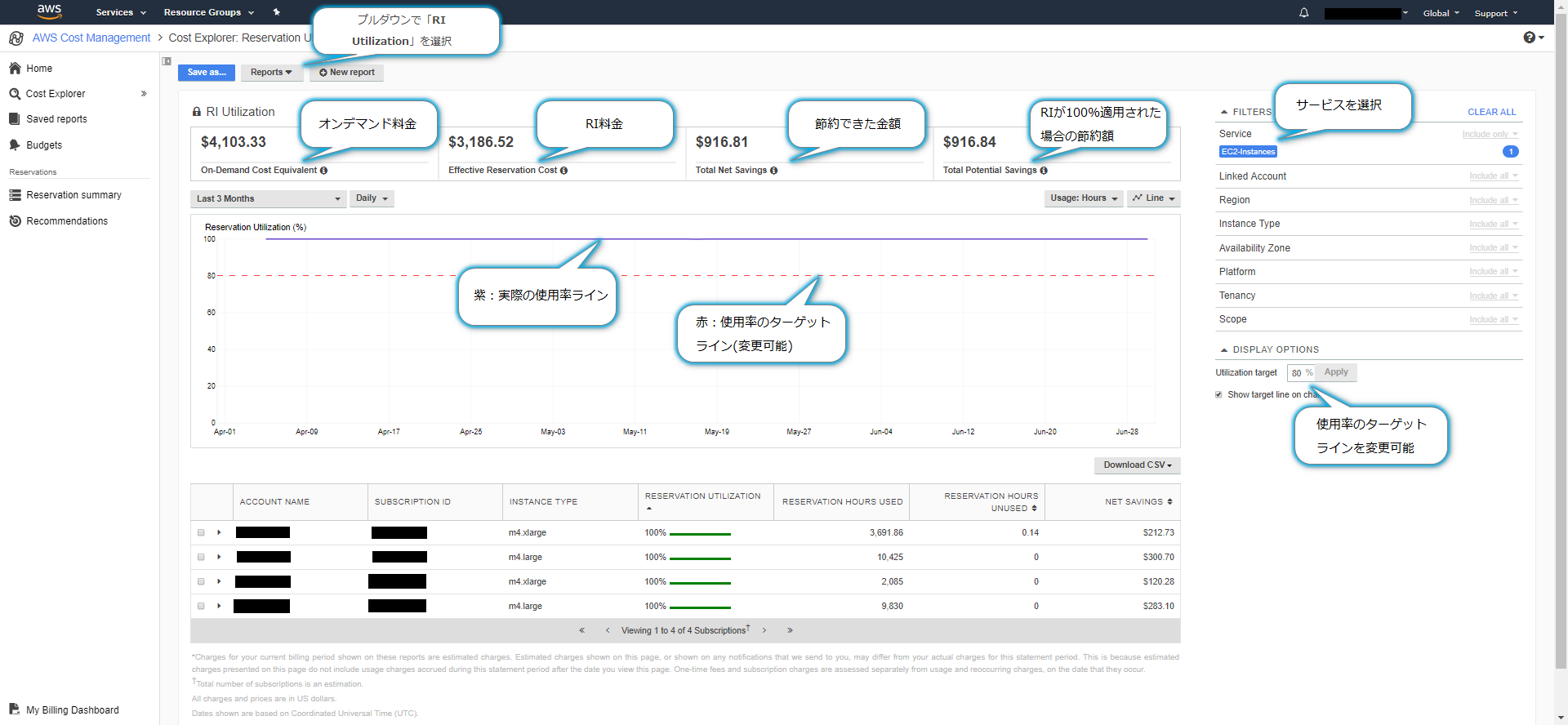Expand the row with 9,830 hours used
Image resolution: width=1568 pixels, height=725 pixels.
point(219,607)
